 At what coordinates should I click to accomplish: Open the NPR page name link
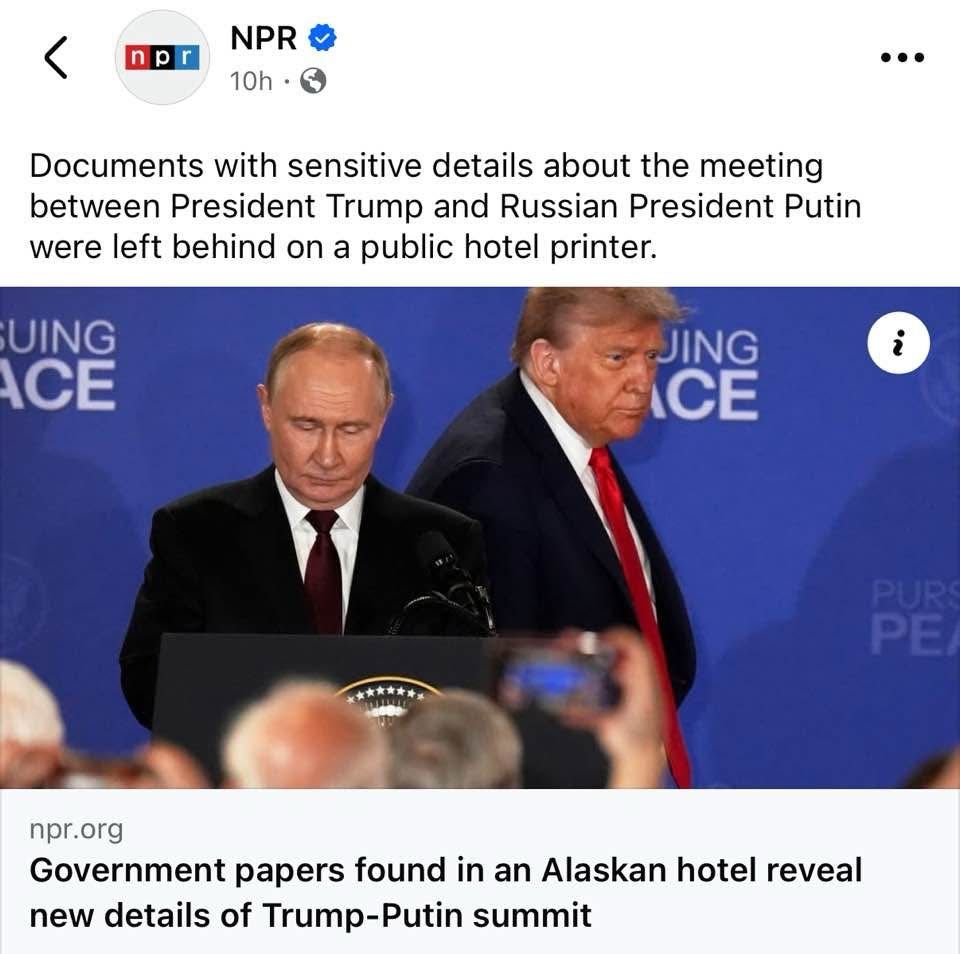(x=264, y=38)
